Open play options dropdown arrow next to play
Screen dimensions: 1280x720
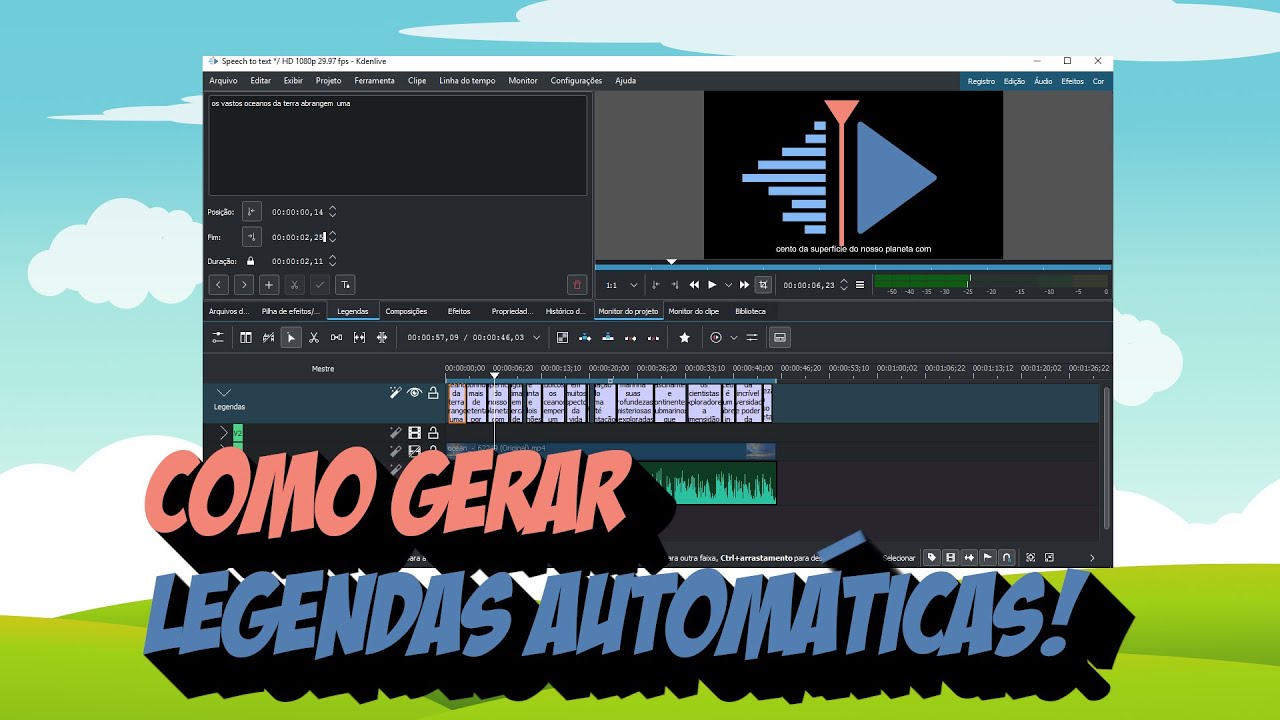(728, 285)
